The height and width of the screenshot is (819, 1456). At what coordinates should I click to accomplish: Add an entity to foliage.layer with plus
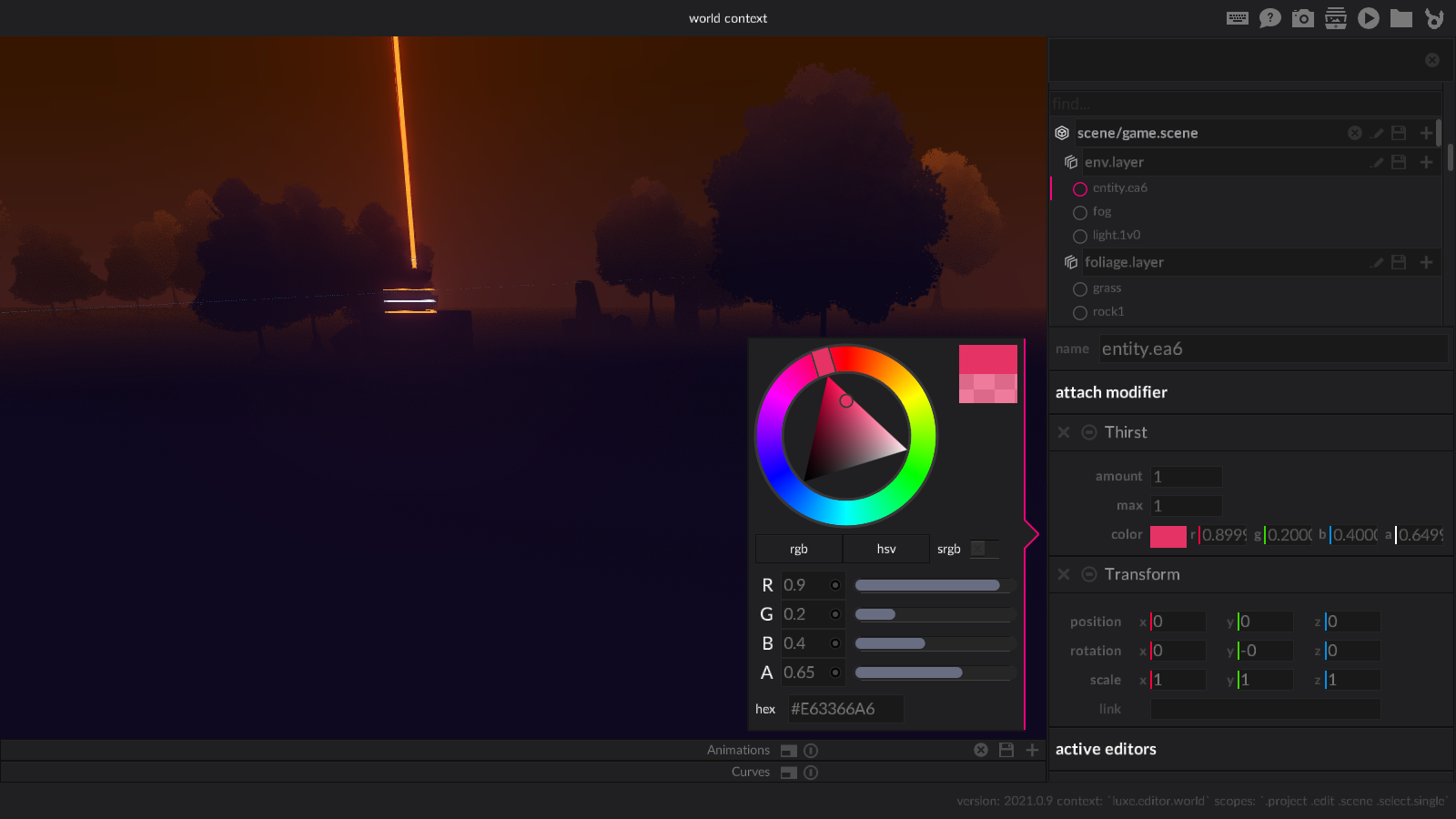(1426, 262)
